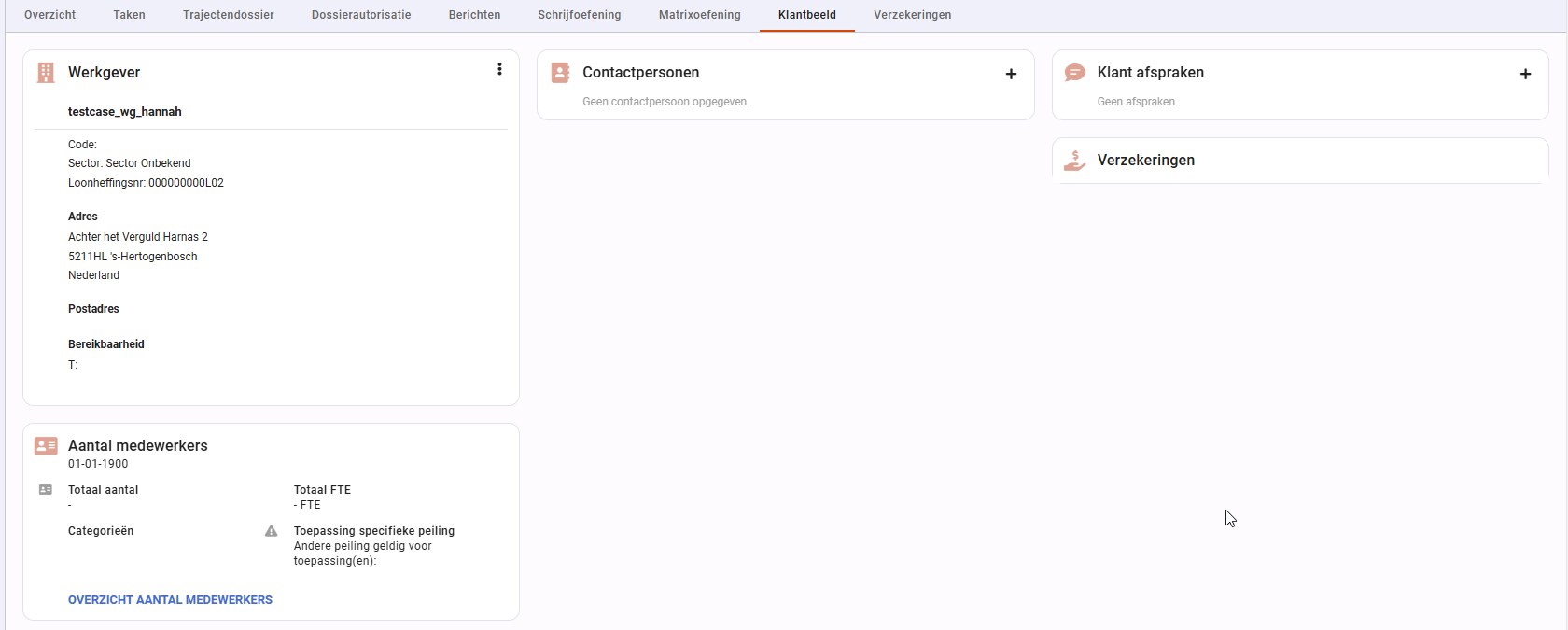
Task: Click the Werkgever building icon
Action: tap(46, 73)
